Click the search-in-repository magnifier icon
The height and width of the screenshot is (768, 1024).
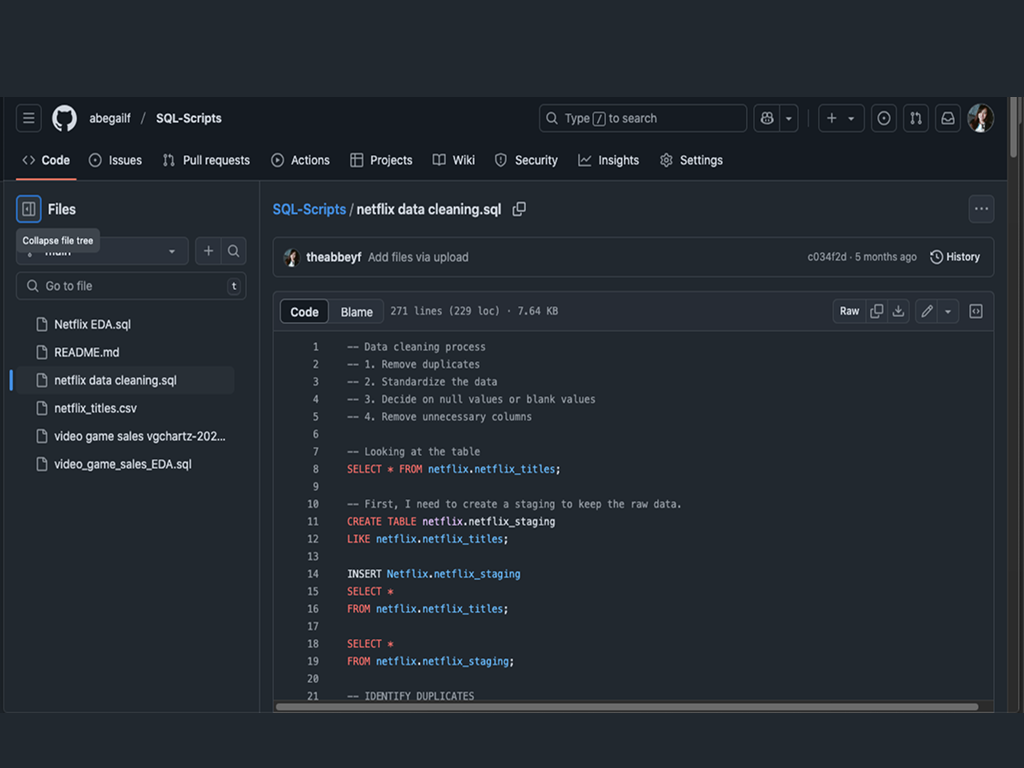(233, 251)
